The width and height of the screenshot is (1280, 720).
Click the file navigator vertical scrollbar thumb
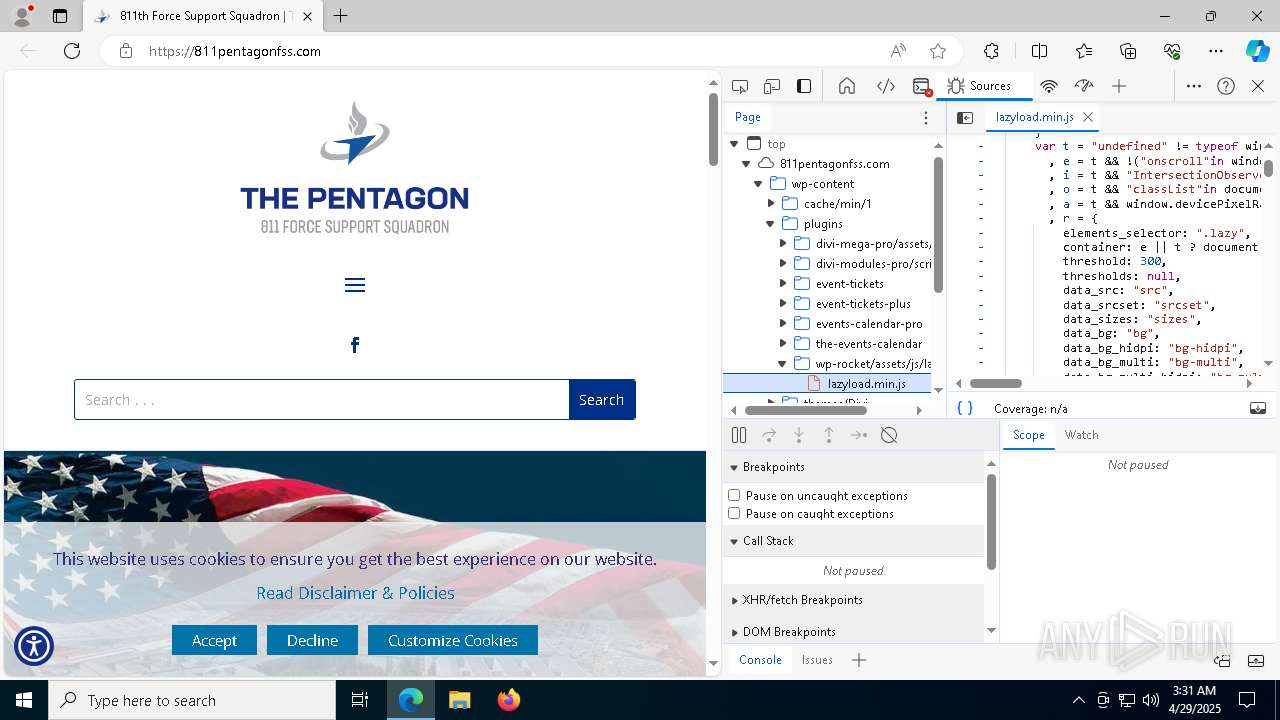[939, 225]
